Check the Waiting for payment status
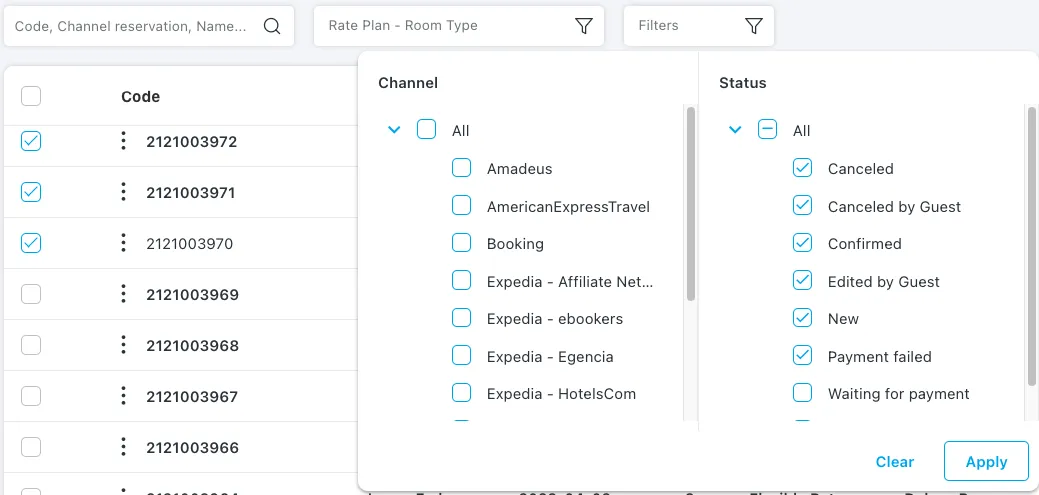The width and height of the screenshot is (1039, 495). [x=802, y=393]
